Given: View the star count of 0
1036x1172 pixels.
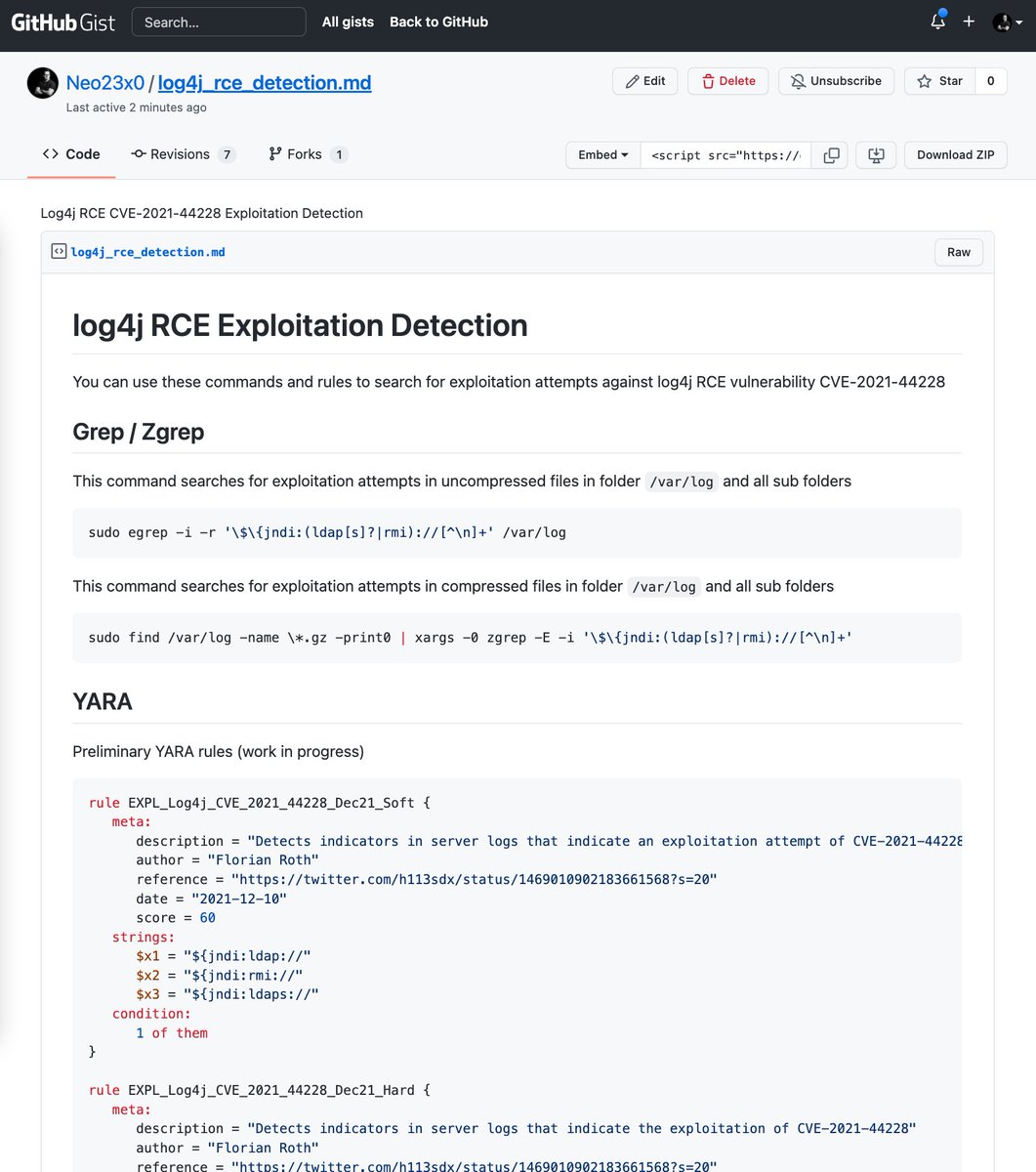Looking at the screenshot, I should coord(991,81).
